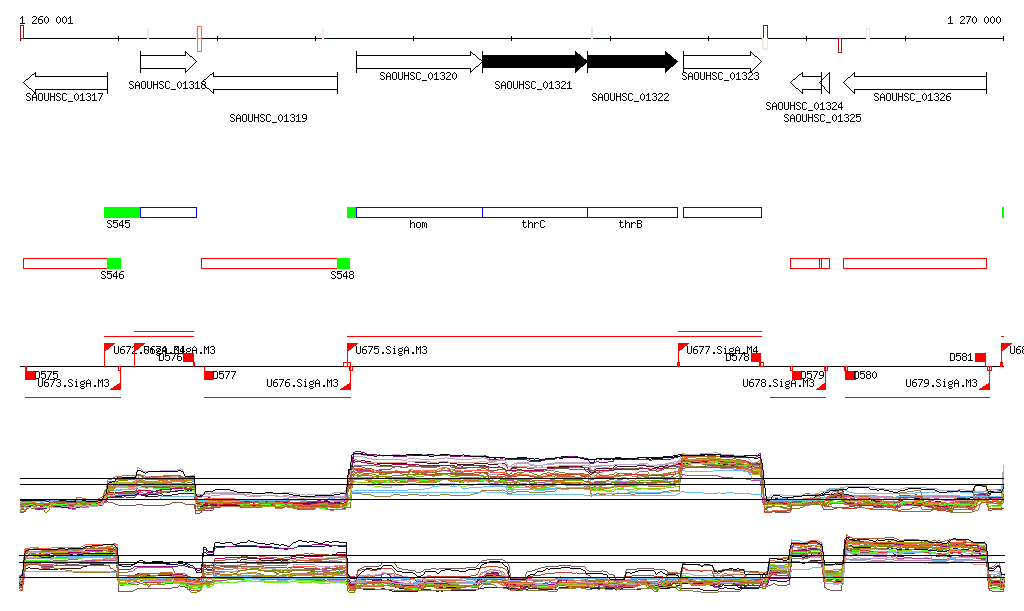Select the green S545 segment
The image size is (1024, 611).
point(122,212)
